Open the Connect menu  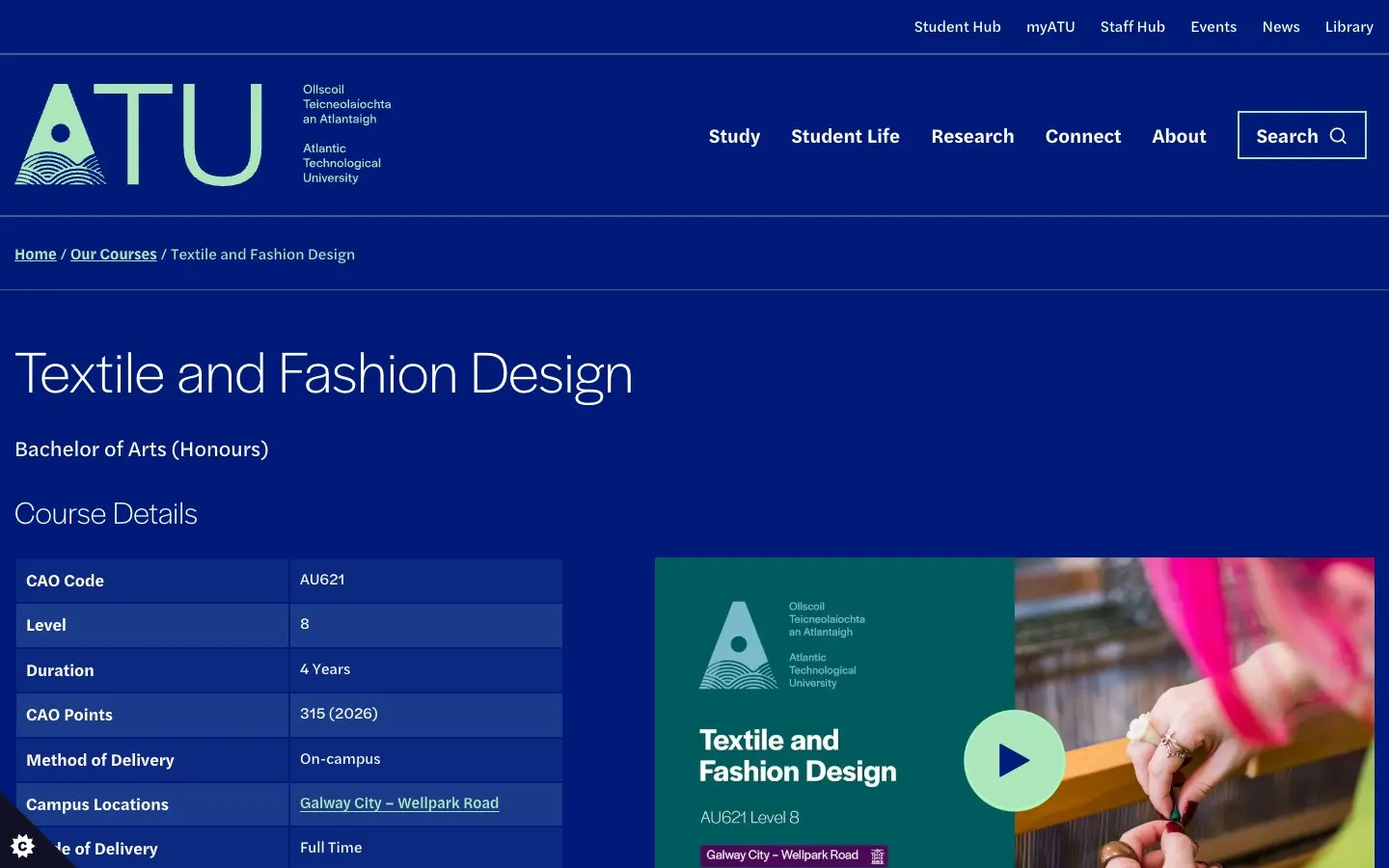pyautogui.click(x=1083, y=136)
